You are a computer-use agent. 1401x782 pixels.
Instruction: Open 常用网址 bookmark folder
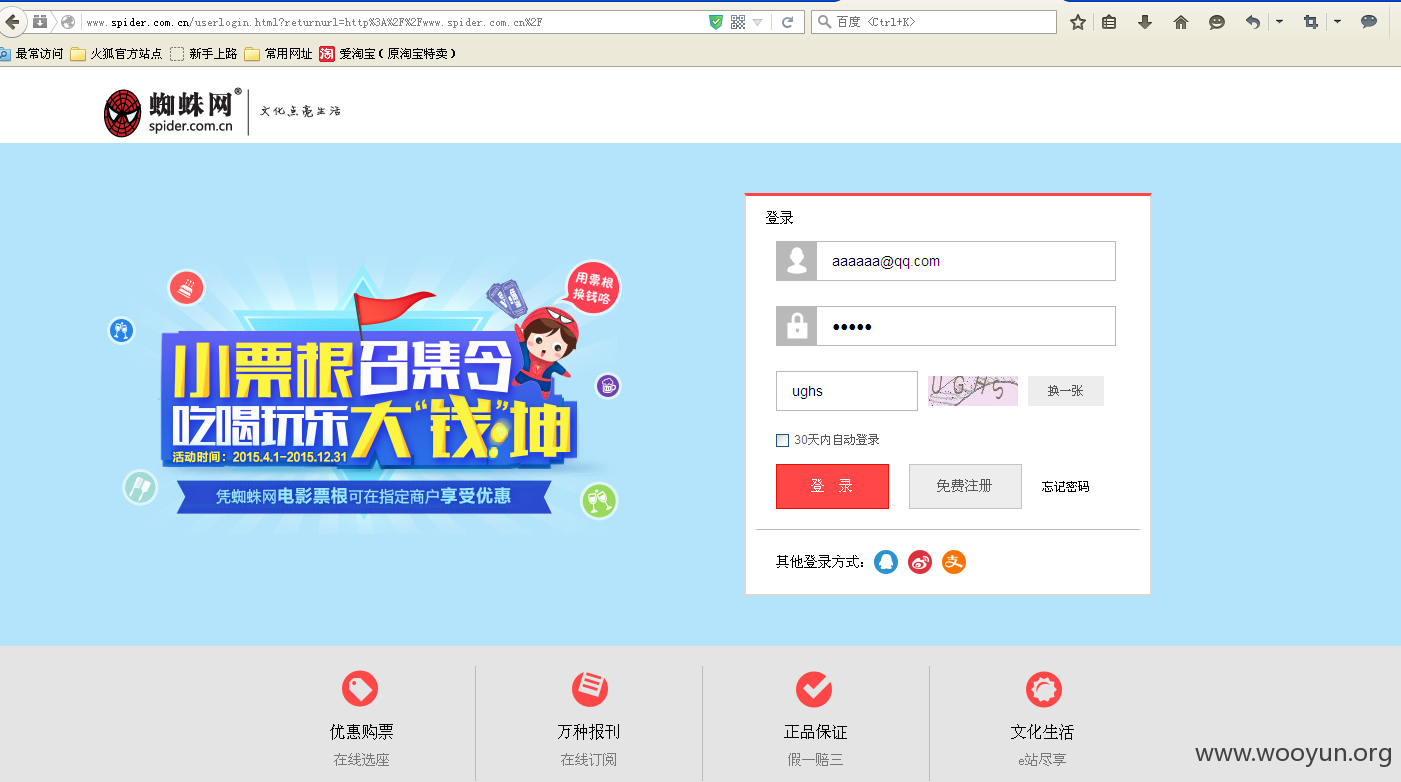(278, 54)
